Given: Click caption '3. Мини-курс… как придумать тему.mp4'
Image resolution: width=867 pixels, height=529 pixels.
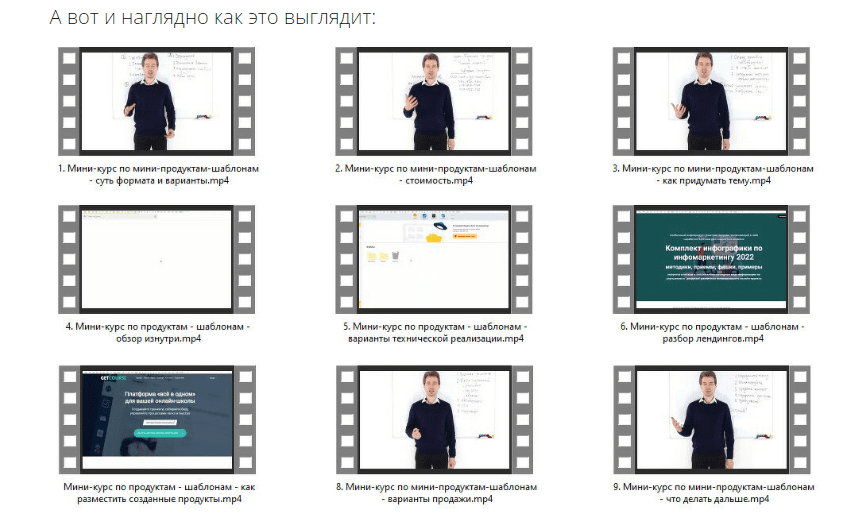Looking at the screenshot, I should [713, 174].
